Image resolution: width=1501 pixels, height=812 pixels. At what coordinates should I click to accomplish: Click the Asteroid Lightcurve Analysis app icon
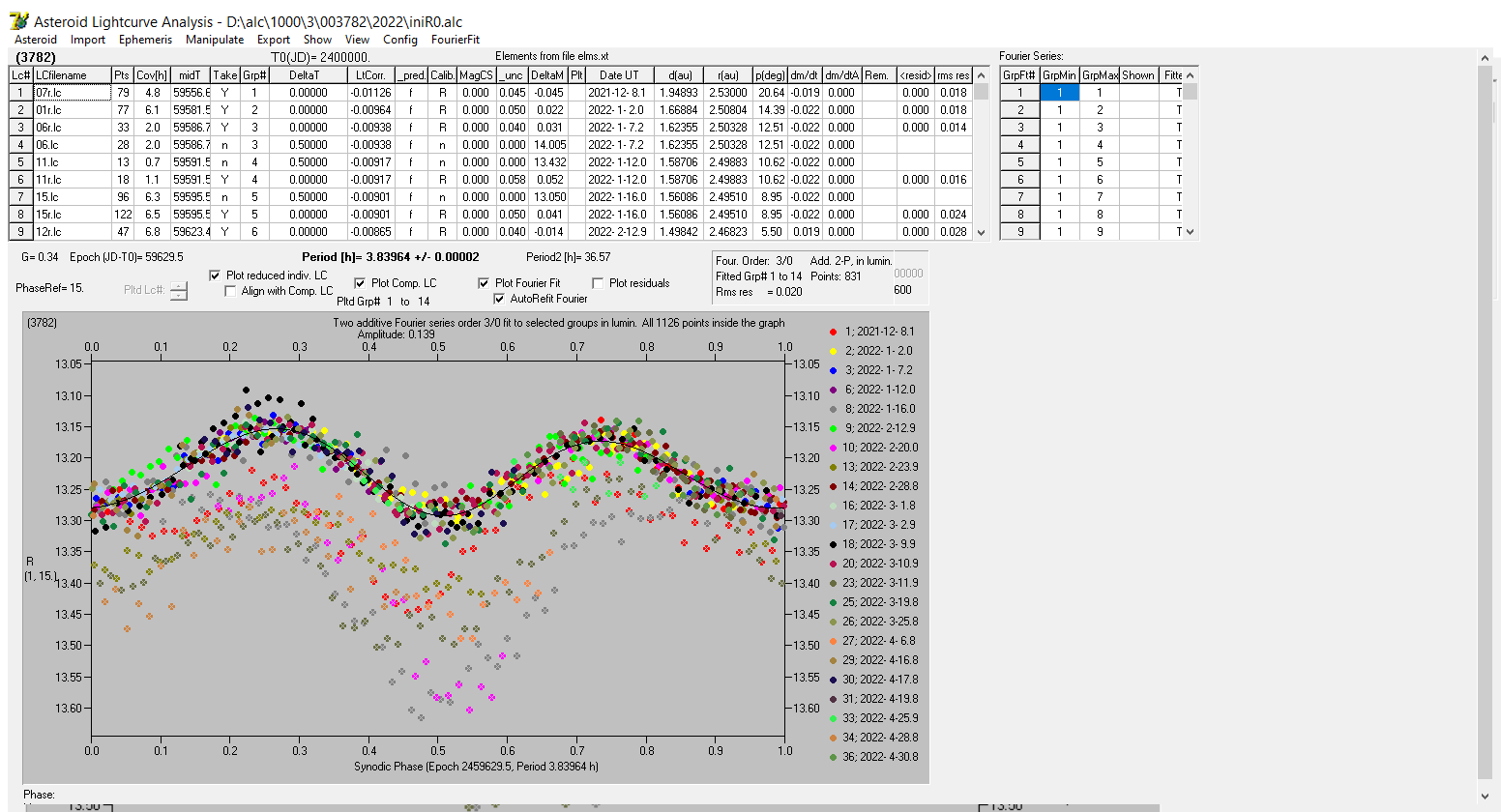click(18, 20)
